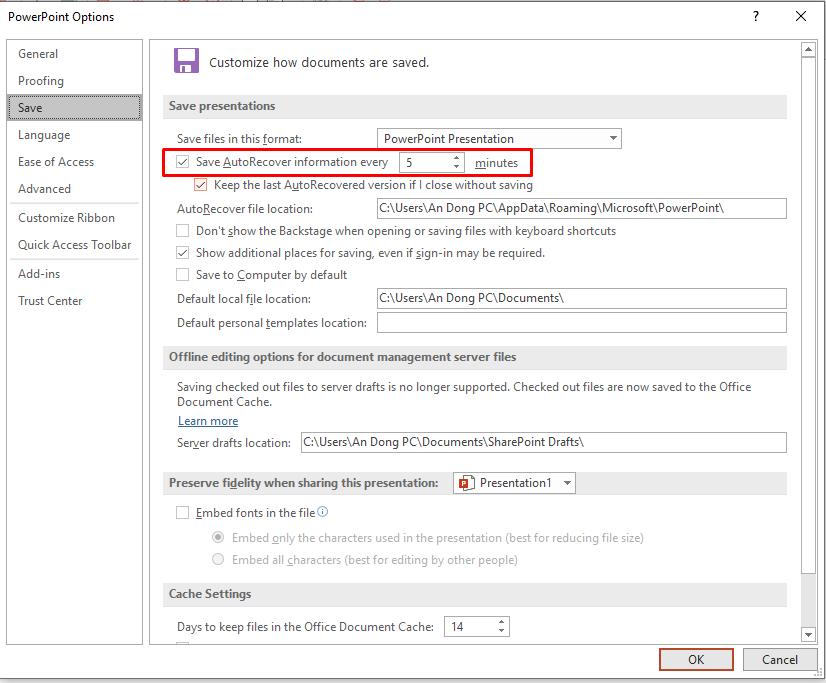Open the Advanced options category

point(45,189)
